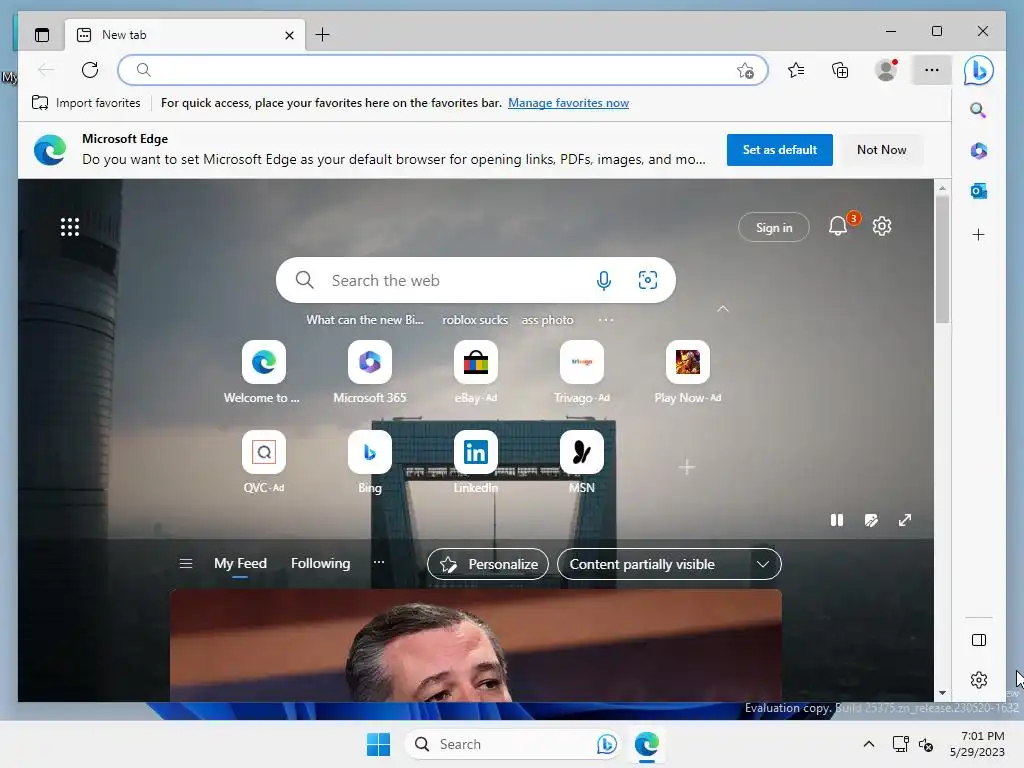This screenshot has width=1024, height=768.
Task: Select the My Feed tab
Action: click(240, 563)
